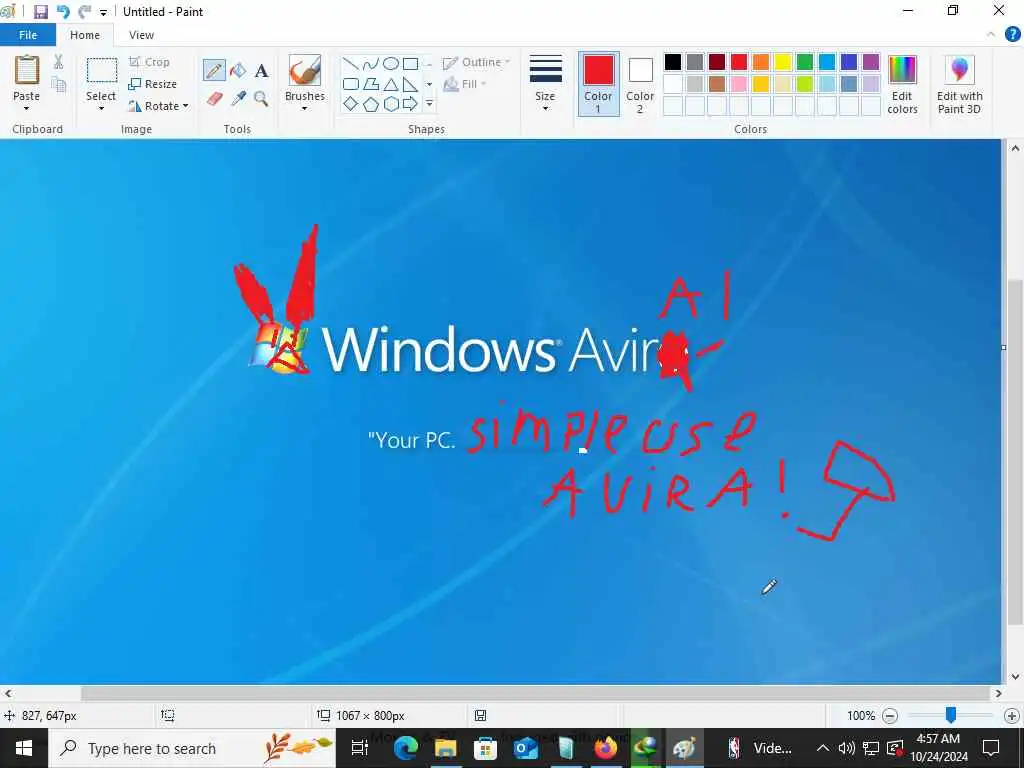Open Edit colors dialog
The height and width of the screenshot is (768, 1024).
tap(903, 85)
